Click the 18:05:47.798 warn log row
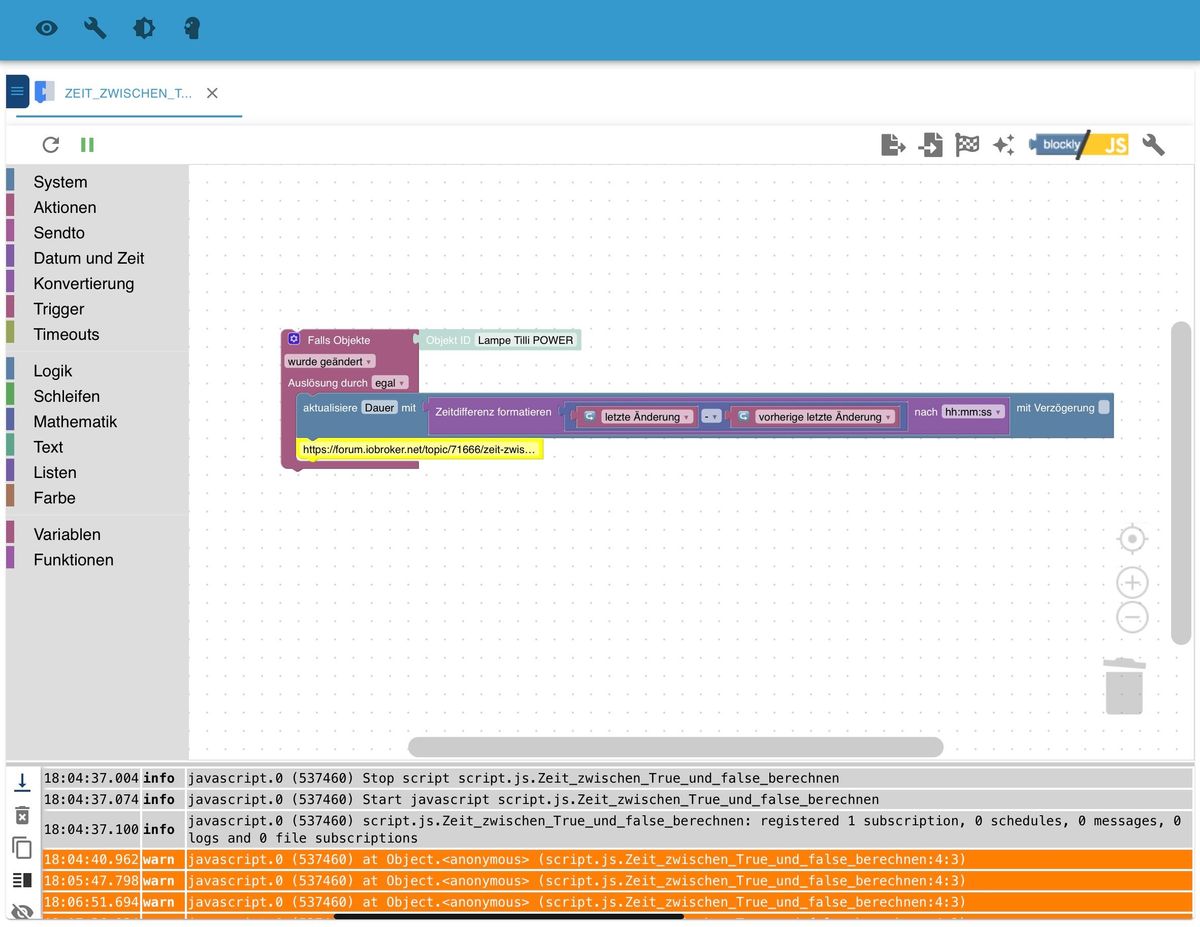 617,881
